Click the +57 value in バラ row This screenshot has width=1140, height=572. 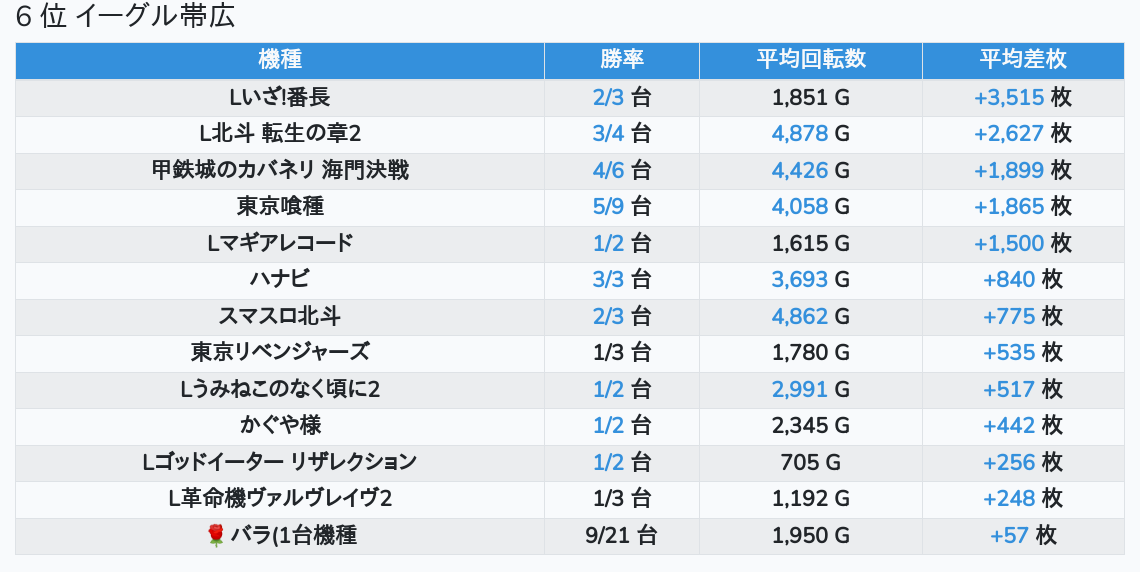coord(1010,536)
